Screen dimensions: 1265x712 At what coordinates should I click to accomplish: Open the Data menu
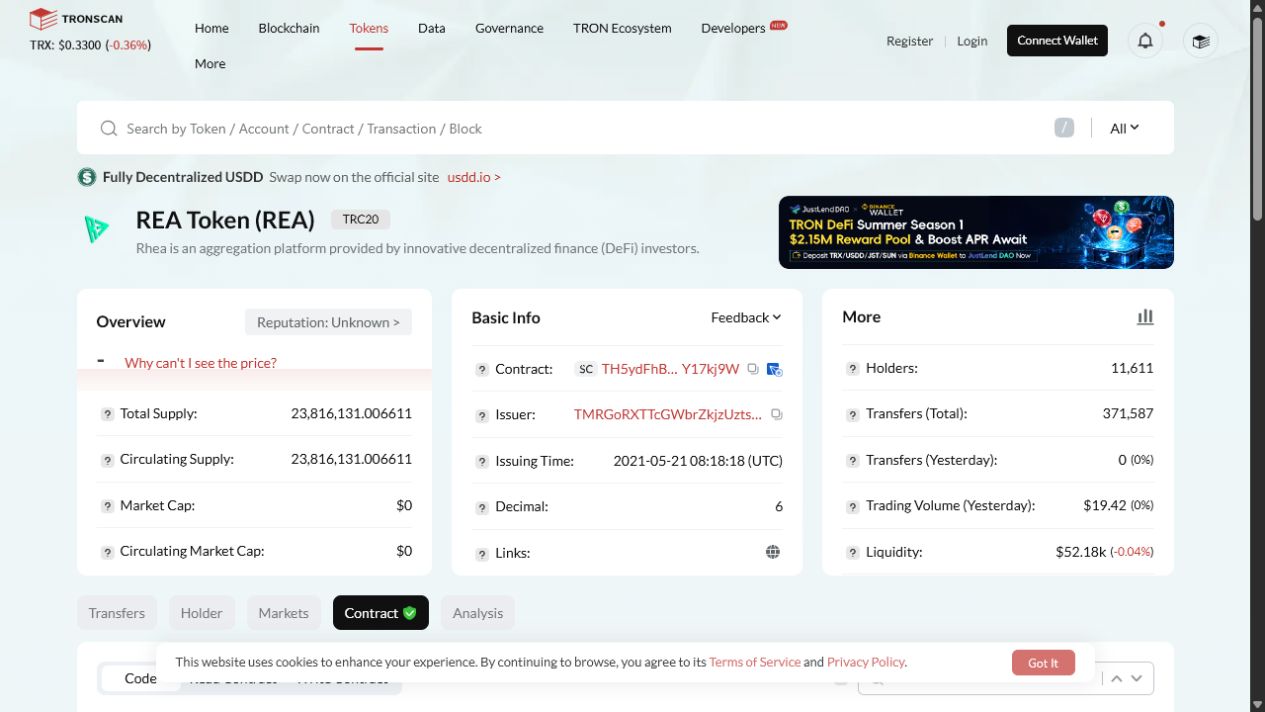432,28
